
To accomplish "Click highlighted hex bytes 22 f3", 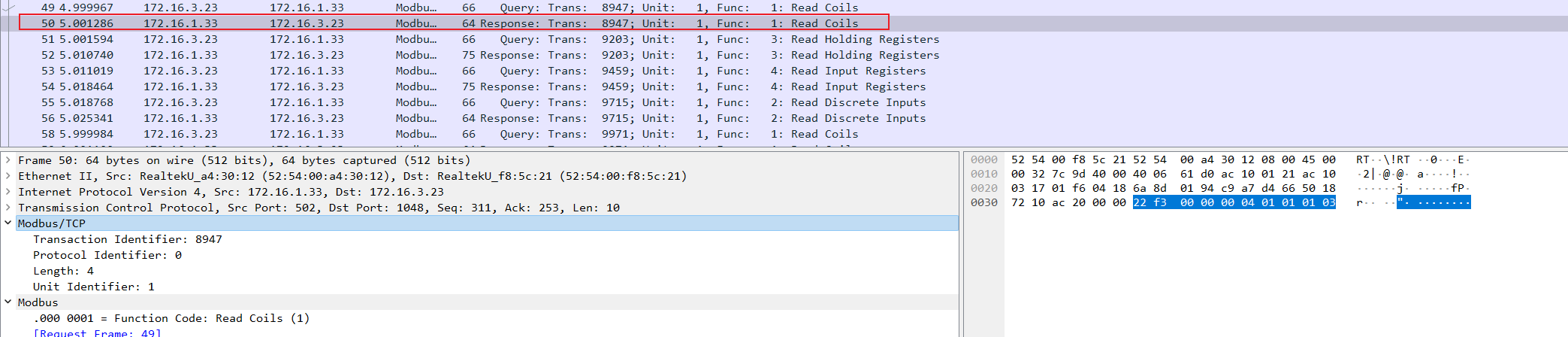I will [x=1150, y=202].
